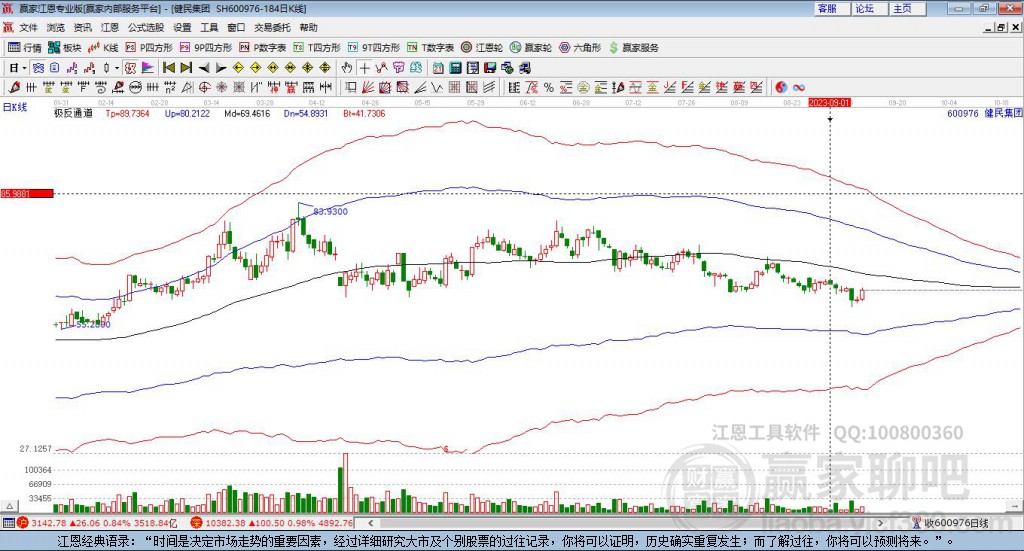This screenshot has width=1024, height=551.
Task: Click the Shenzhen index 10382.38 status
Action: click(272, 523)
